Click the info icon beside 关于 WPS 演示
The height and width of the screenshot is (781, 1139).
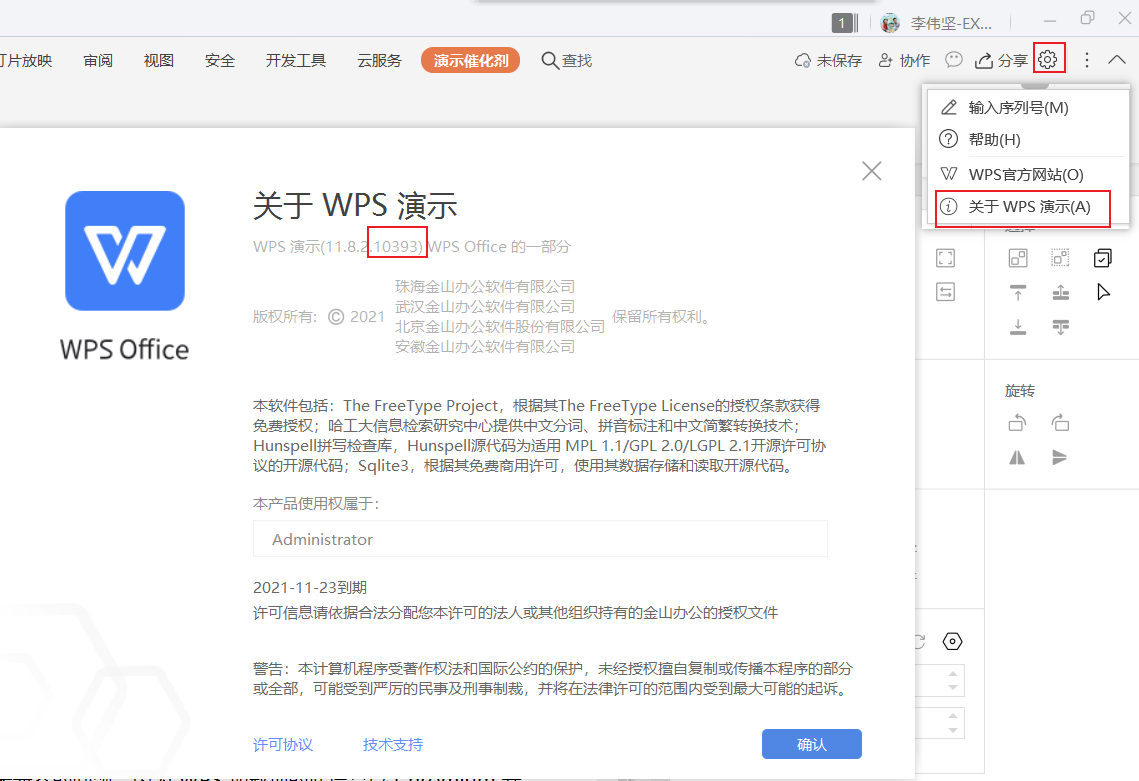click(949, 207)
